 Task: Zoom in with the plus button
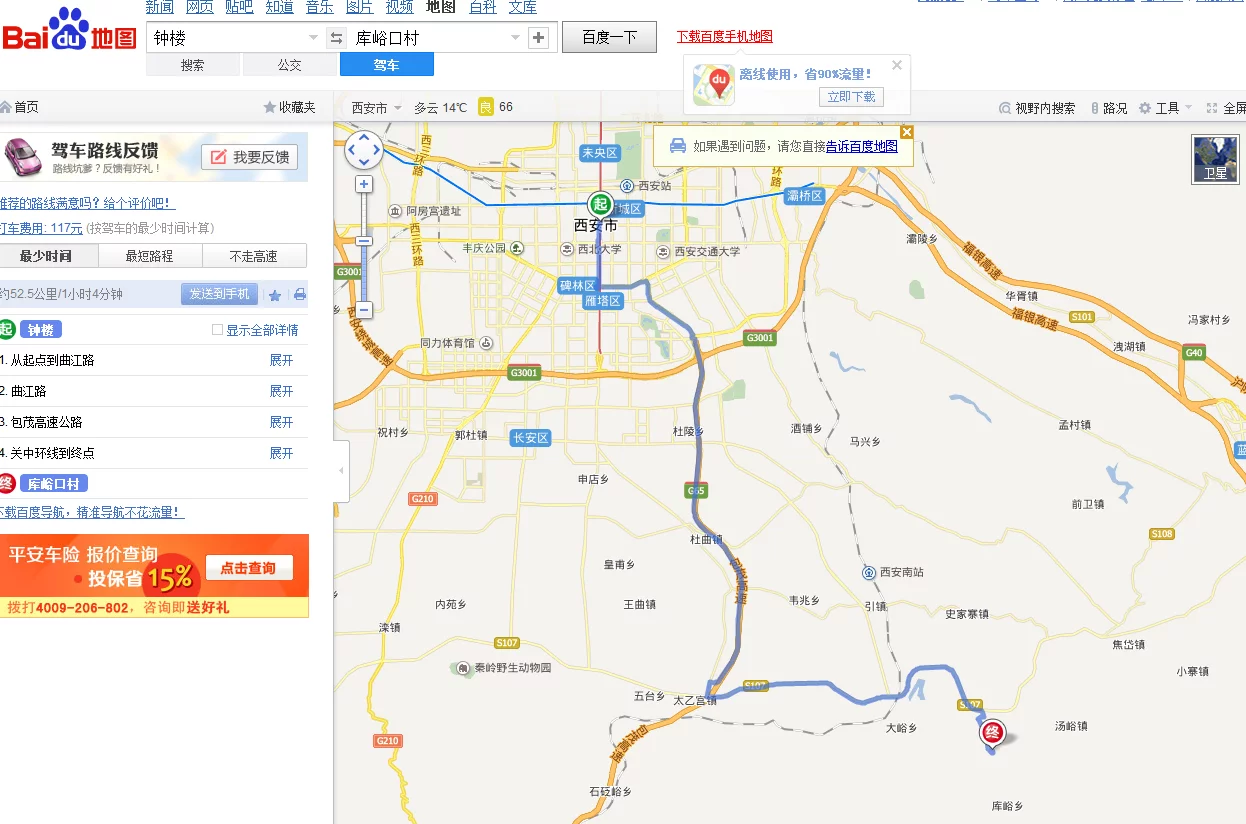(364, 184)
